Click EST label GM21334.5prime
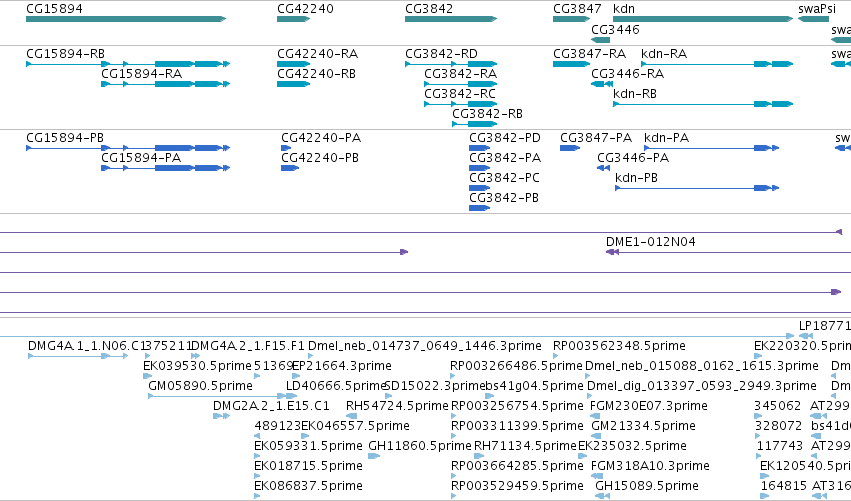Image resolution: width=851 pixels, height=501 pixels. [643, 426]
